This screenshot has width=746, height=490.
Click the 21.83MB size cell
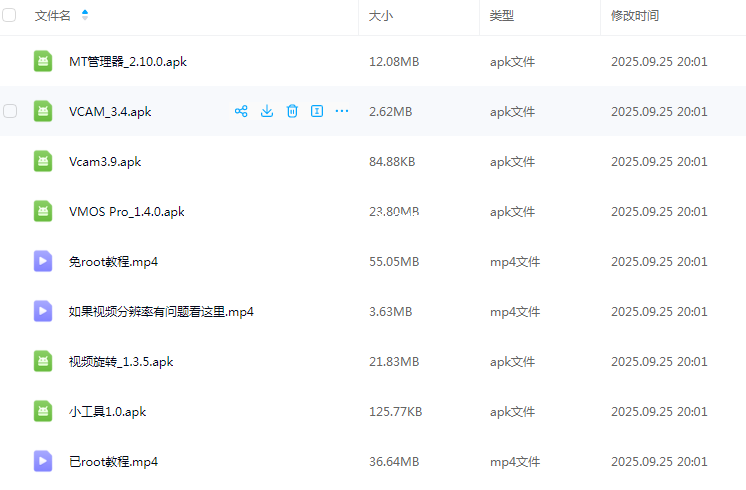pyautogui.click(x=394, y=362)
